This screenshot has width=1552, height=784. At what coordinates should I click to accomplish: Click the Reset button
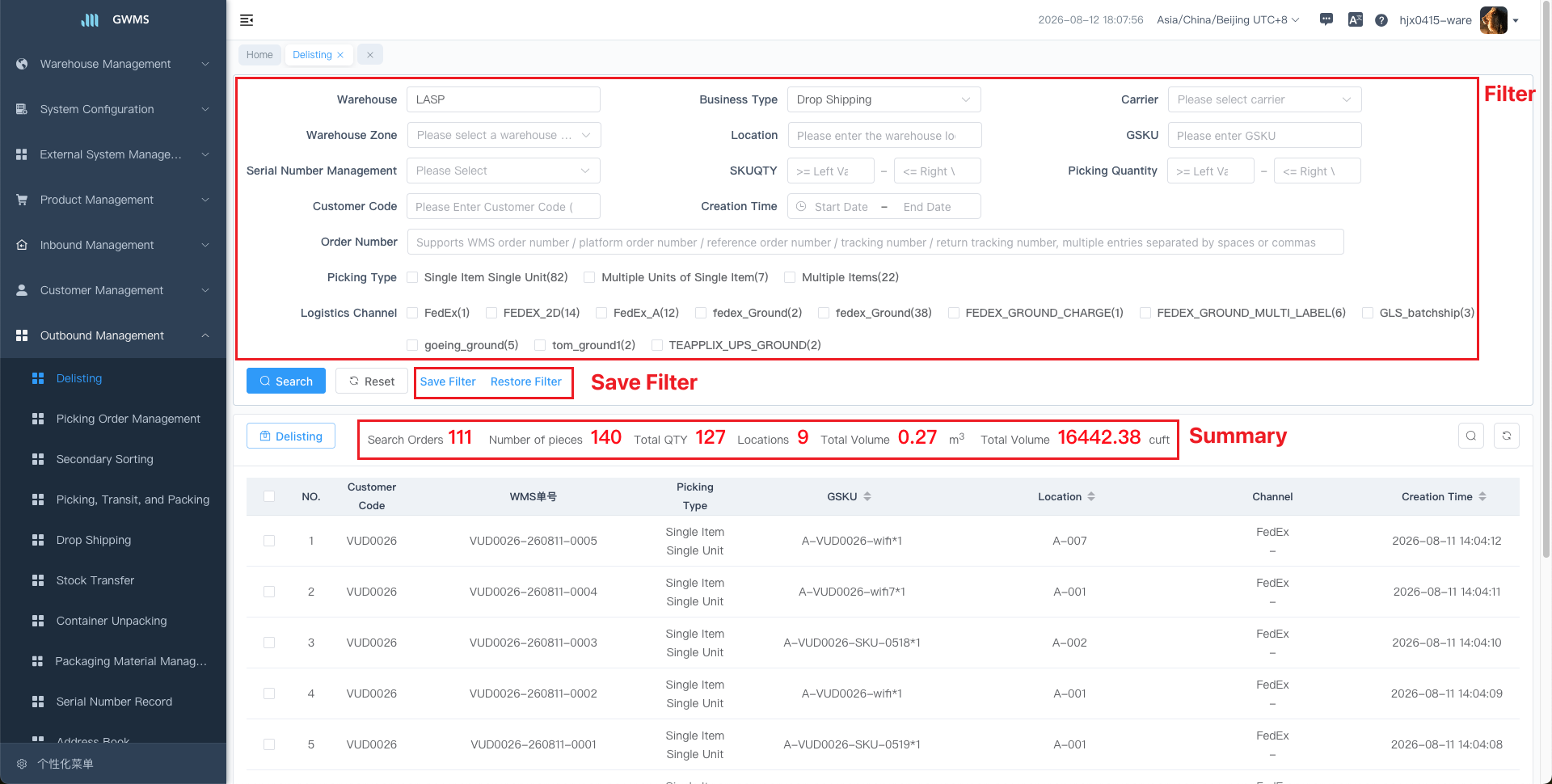click(372, 381)
